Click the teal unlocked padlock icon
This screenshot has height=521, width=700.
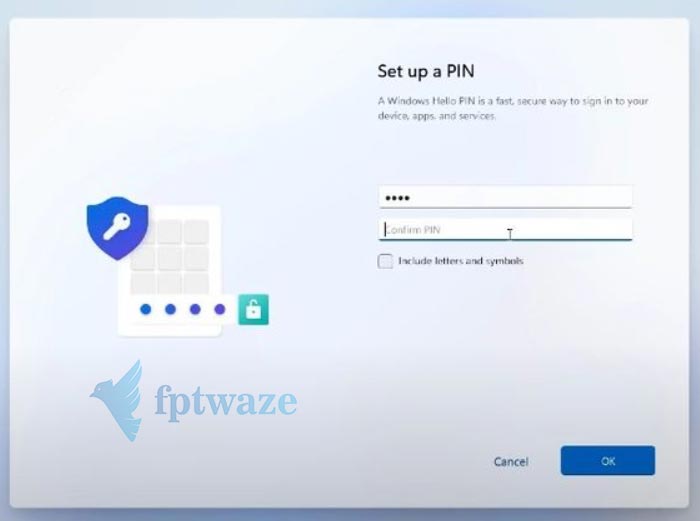coord(253,309)
